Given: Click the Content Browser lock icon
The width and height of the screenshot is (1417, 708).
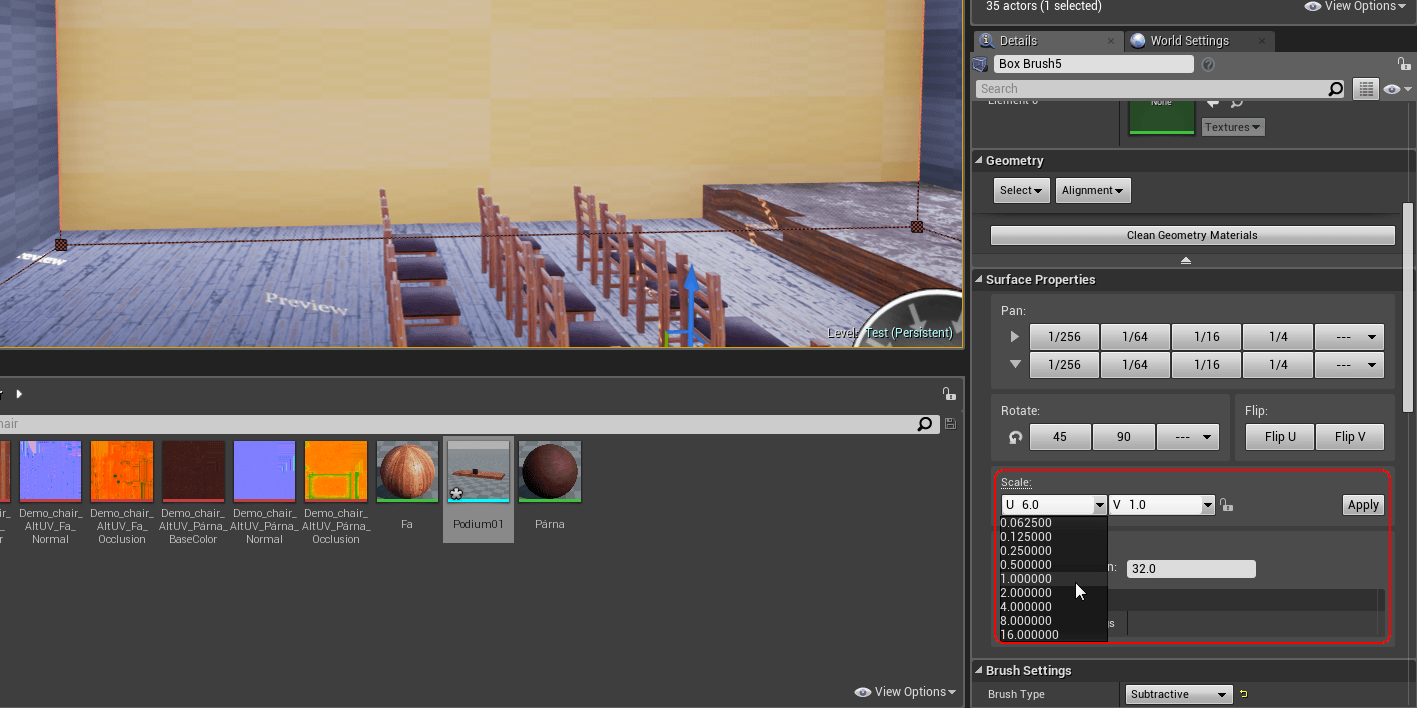Looking at the screenshot, I should click(x=948, y=394).
